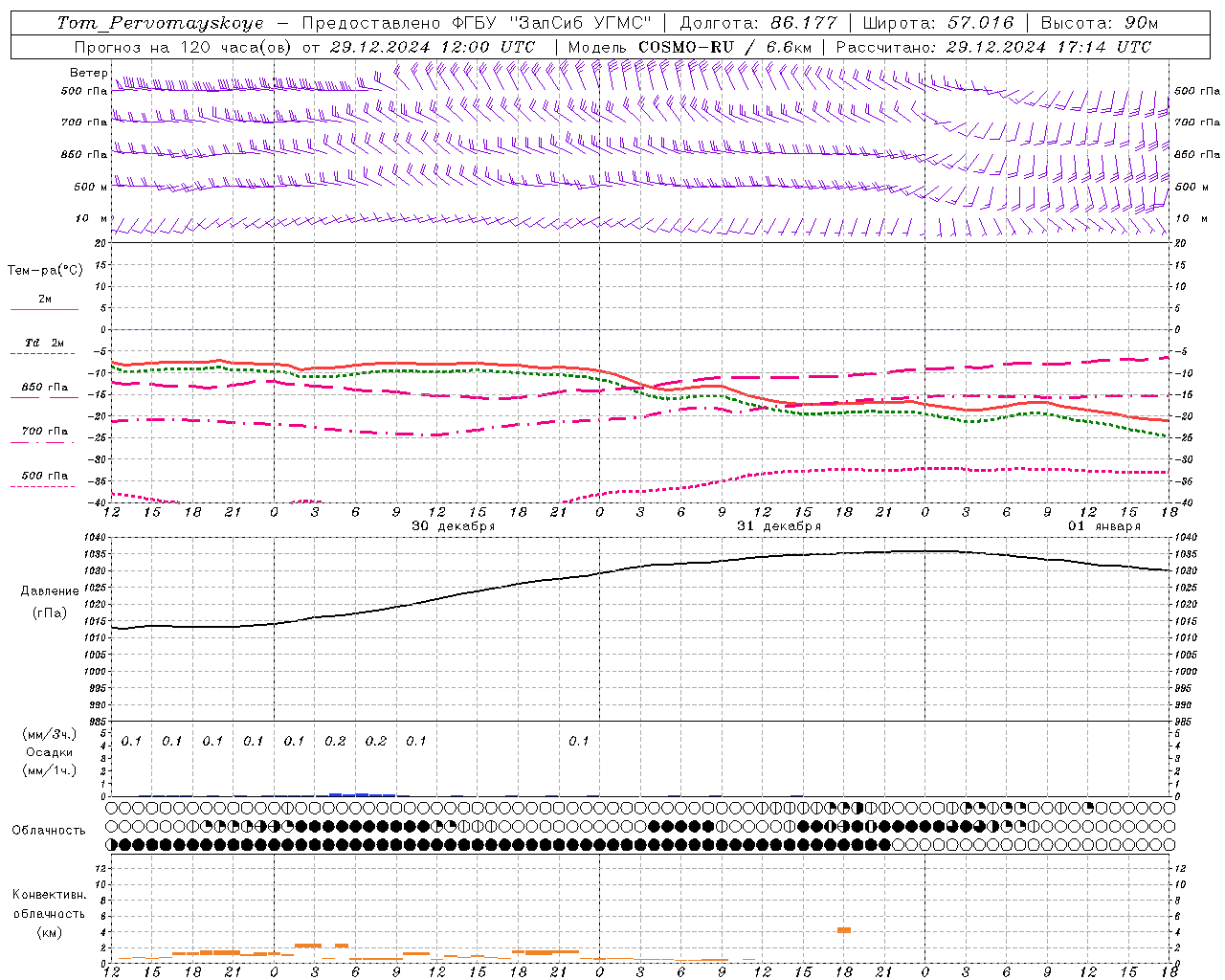The image size is (1225, 980).
Task: Click the isolated 0.1 precipitation value near 21h
Action: point(578,741)
